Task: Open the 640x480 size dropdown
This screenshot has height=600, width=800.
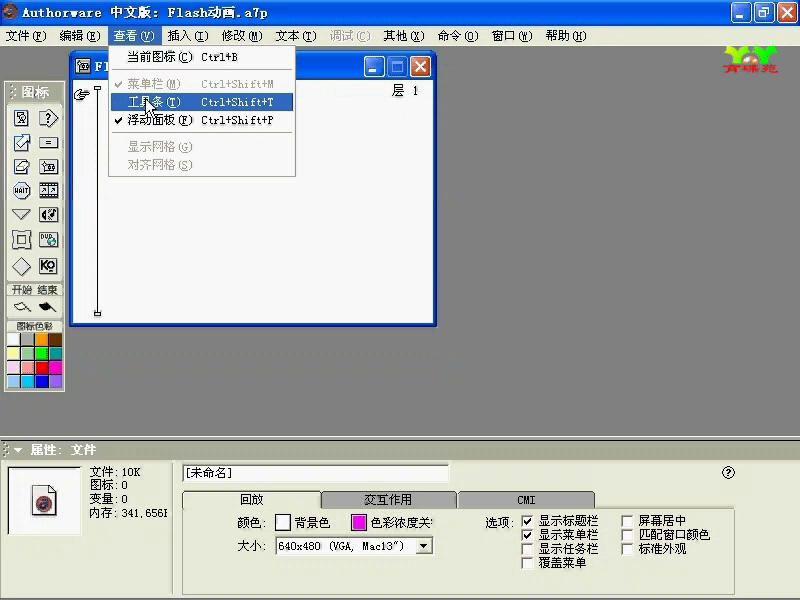Action: (423, 546)
